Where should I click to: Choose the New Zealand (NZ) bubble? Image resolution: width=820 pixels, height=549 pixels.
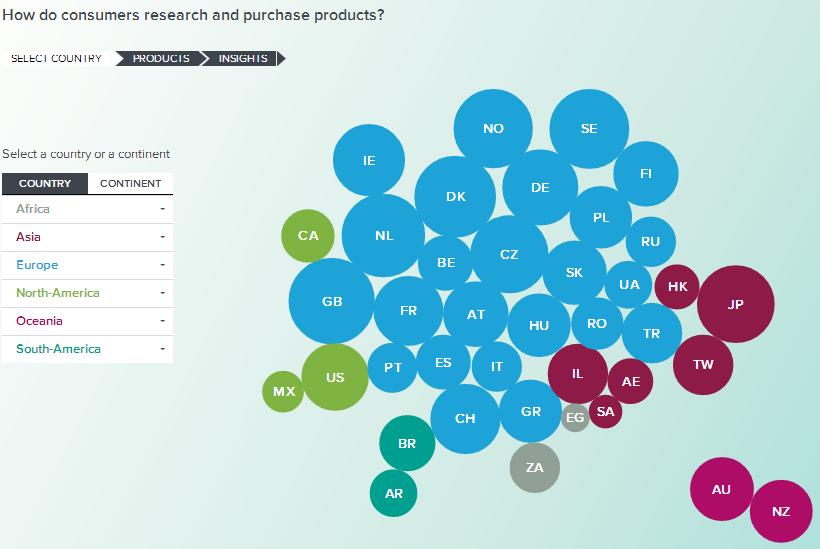click(x=781, y=511)
